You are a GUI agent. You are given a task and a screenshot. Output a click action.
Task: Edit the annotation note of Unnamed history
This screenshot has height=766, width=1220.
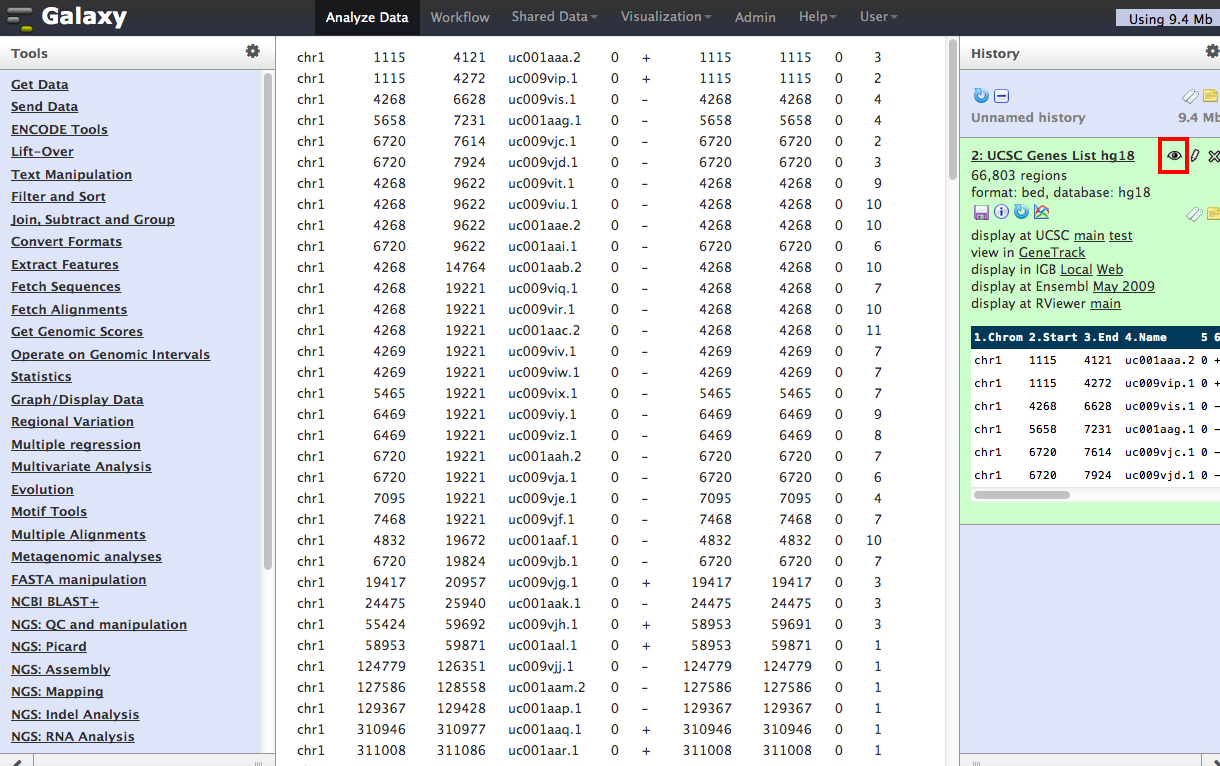point(1211,96)
